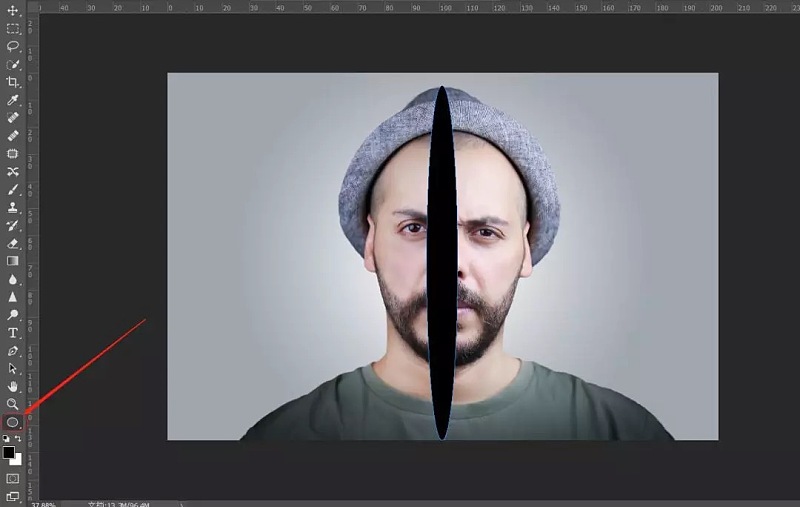Image resolution: width=800 pixels, height=507 pixels.
Task: Click the black ellipse shape on canvas
Action: coord(442,263)
